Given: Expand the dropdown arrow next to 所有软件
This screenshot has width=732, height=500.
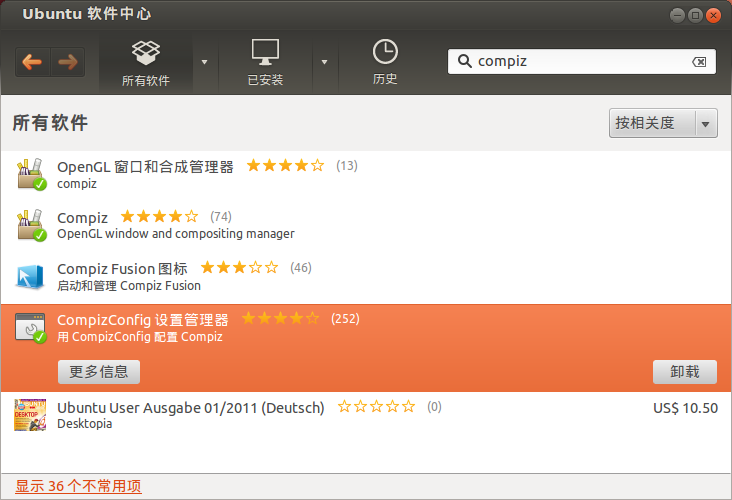Looking at the screenshot, I should point(204,62).
